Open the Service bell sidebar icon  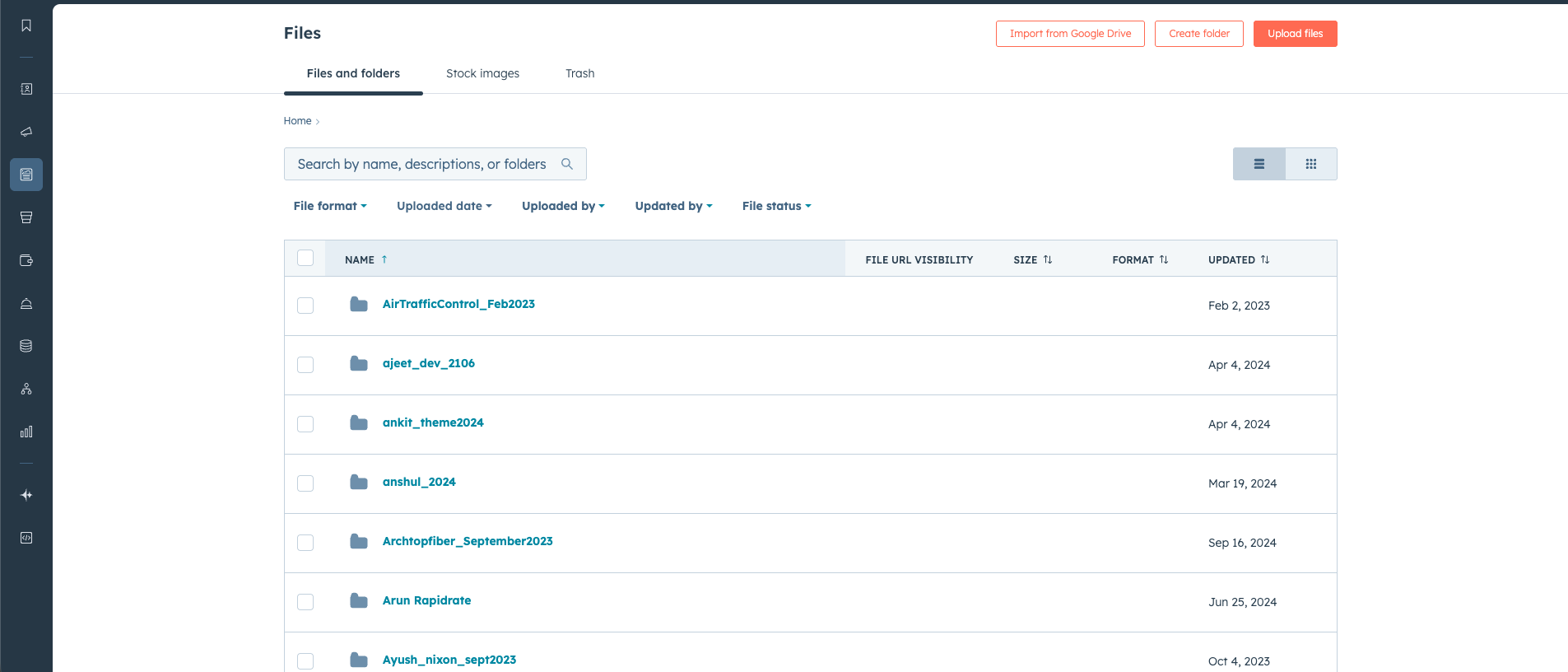(x=26, y=303)
